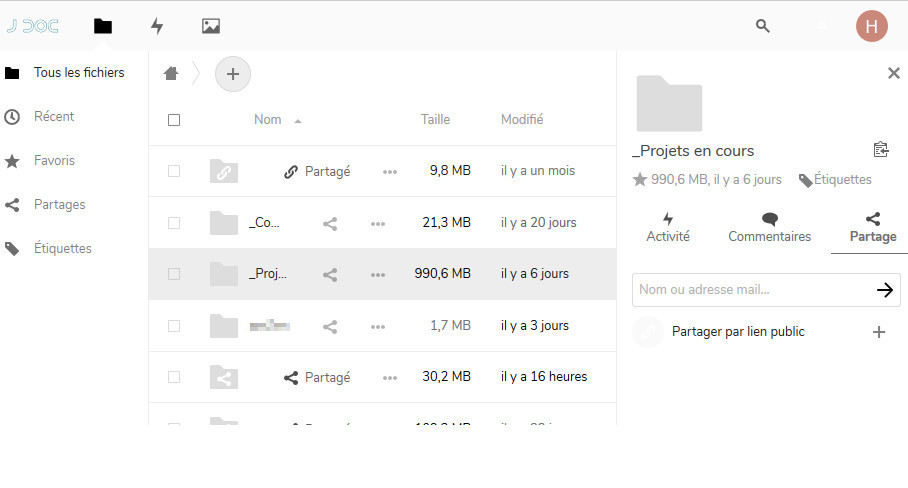This screenshot has height=488, width=908.
Task: Click the share icon on _Proj... row
Action: coord(330,275)
